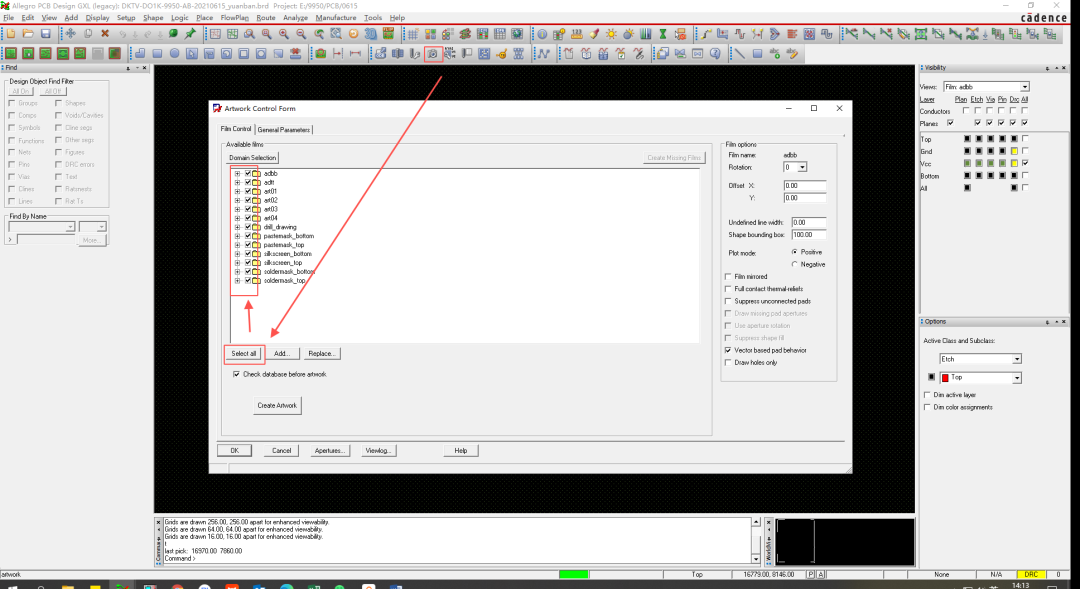Uncheck Check database before artwork

(x=236, y=374)
